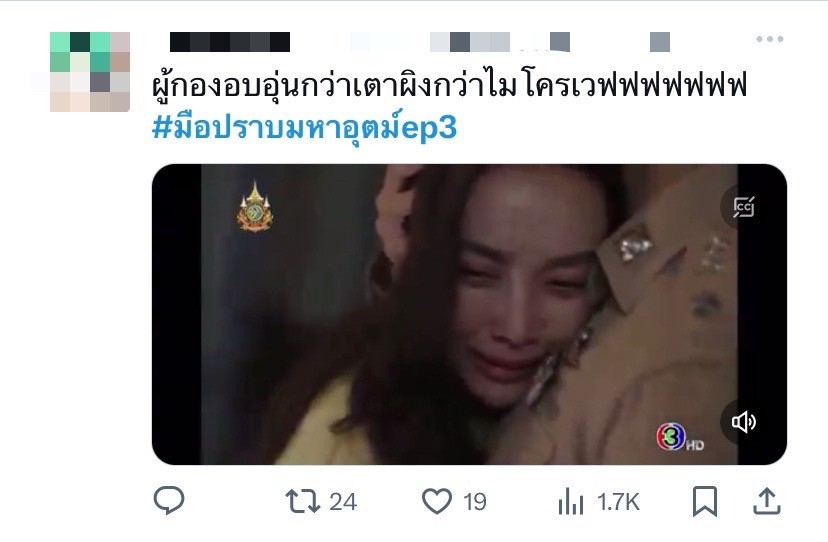Screen dimensions: 828x542
Task: Open the reply speech bubble icon
Action: point(169,500)
